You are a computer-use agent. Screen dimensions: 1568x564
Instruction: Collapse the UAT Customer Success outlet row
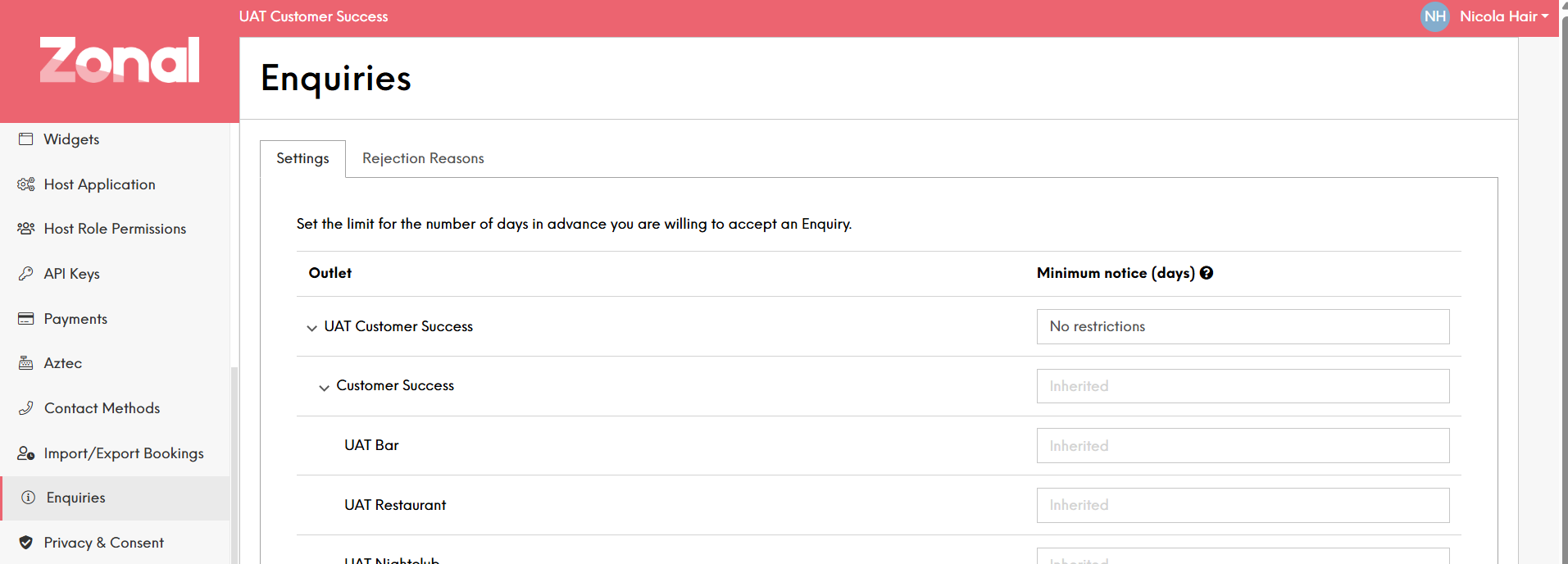pyautogui.click(x=311, y=328)
